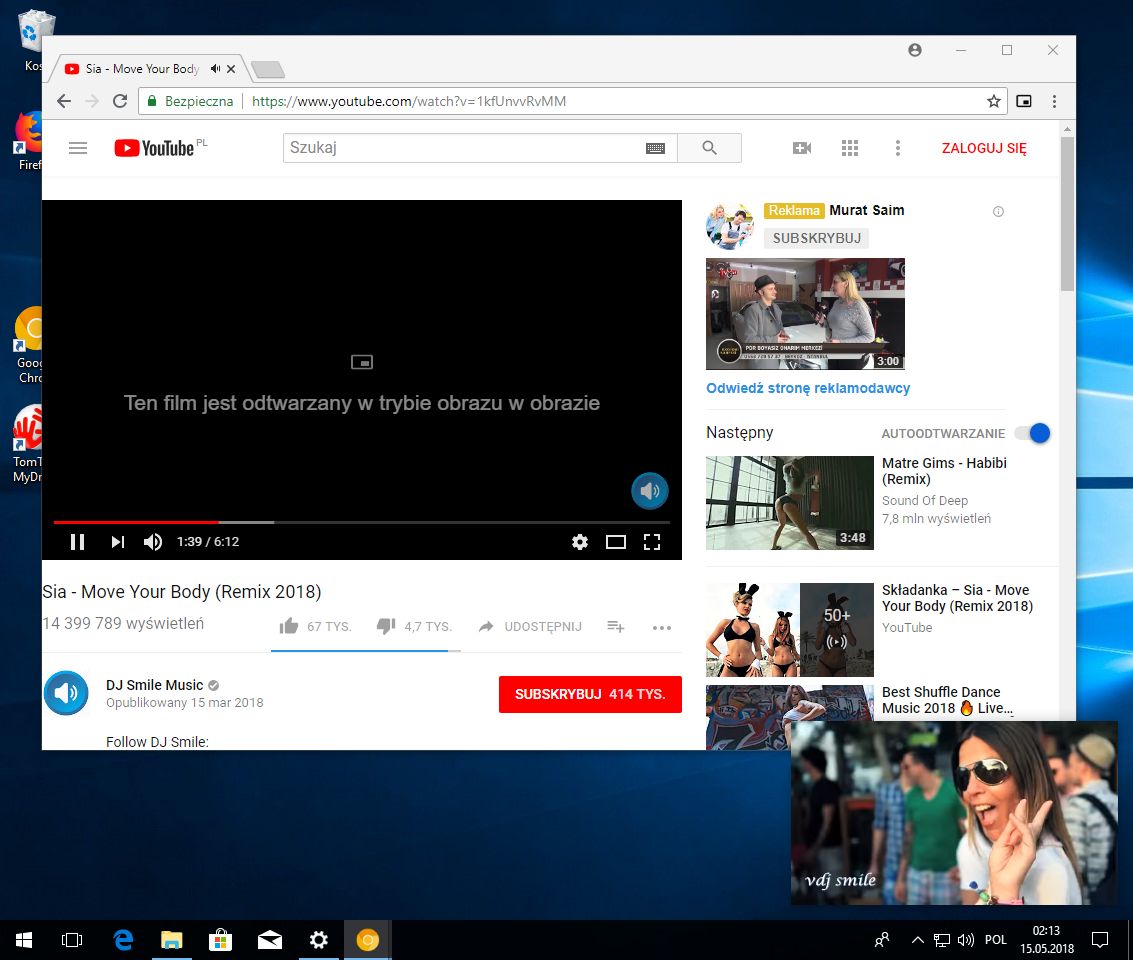Open the Windows Start menu
This screenshot has height=960, width=1133.
click(x=24, y=940)
